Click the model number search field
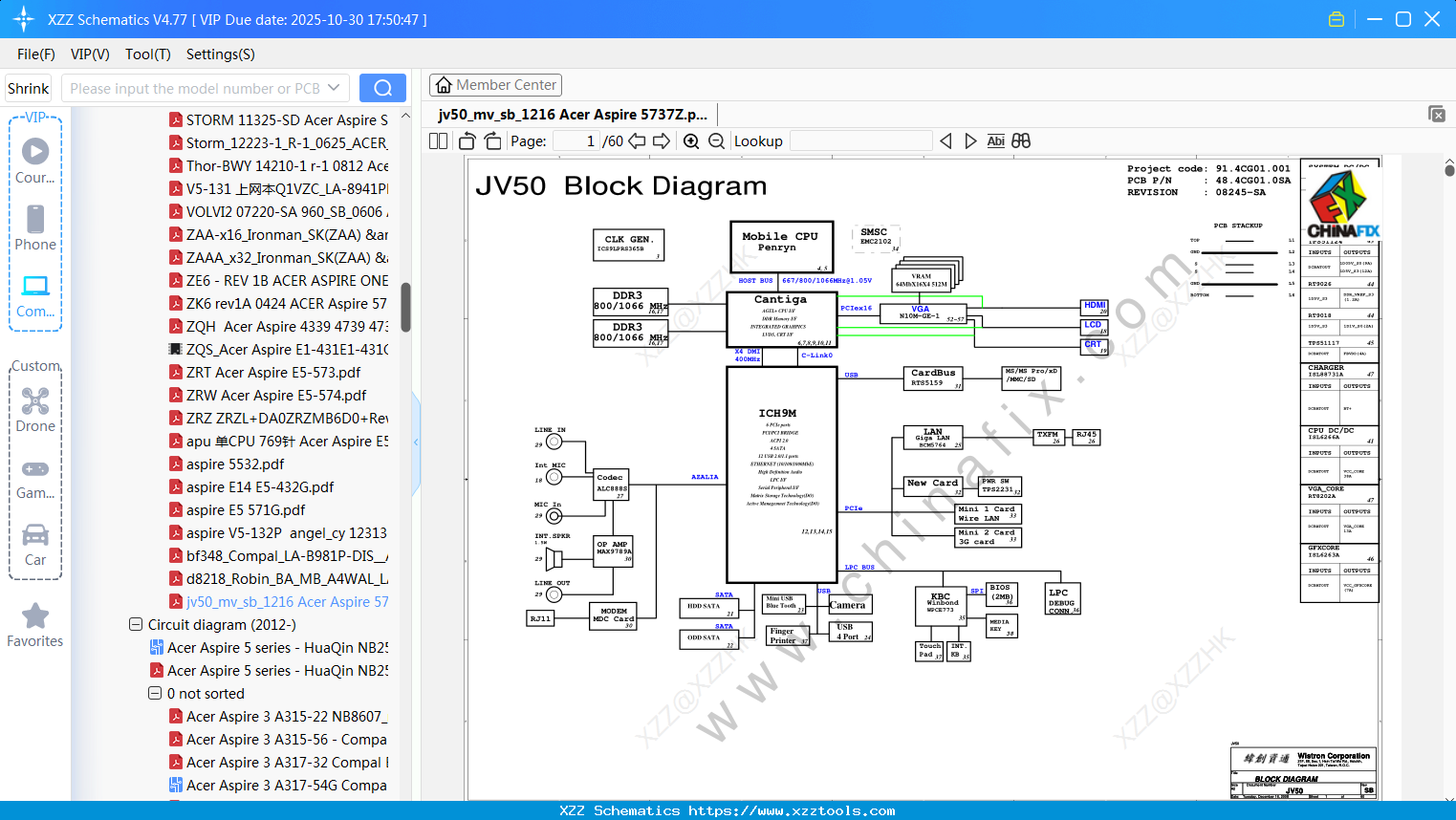The image size is (1456, 820). point(195,88)
